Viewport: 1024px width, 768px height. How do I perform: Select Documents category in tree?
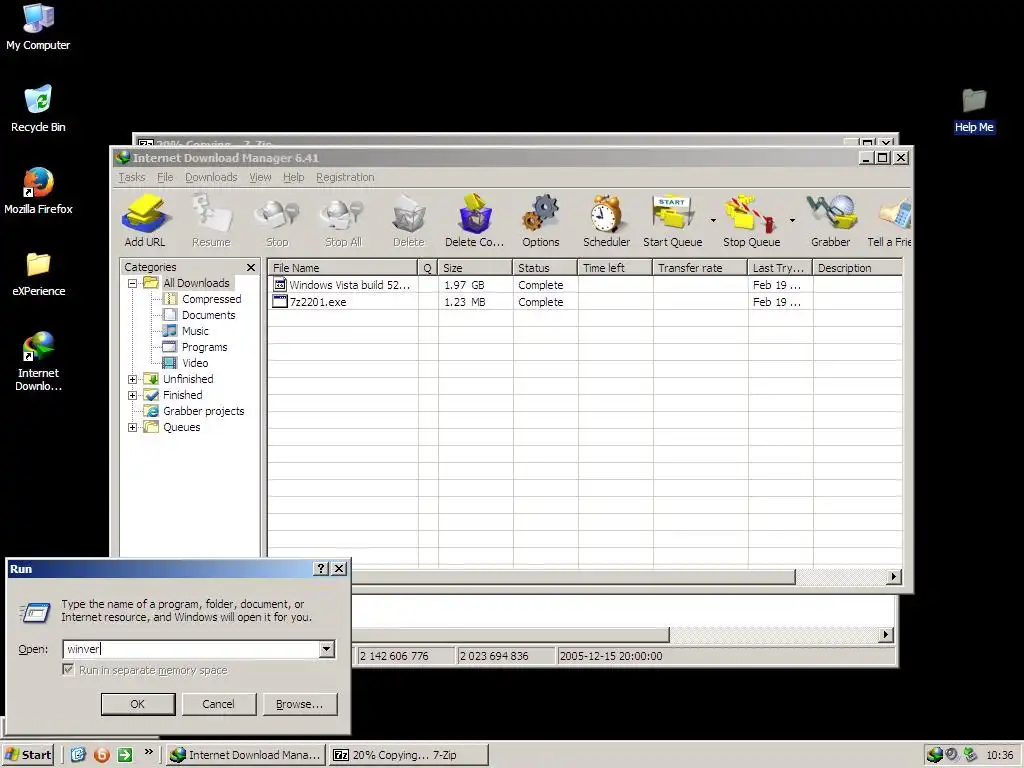pyautogui.click(x=208, y=315)
